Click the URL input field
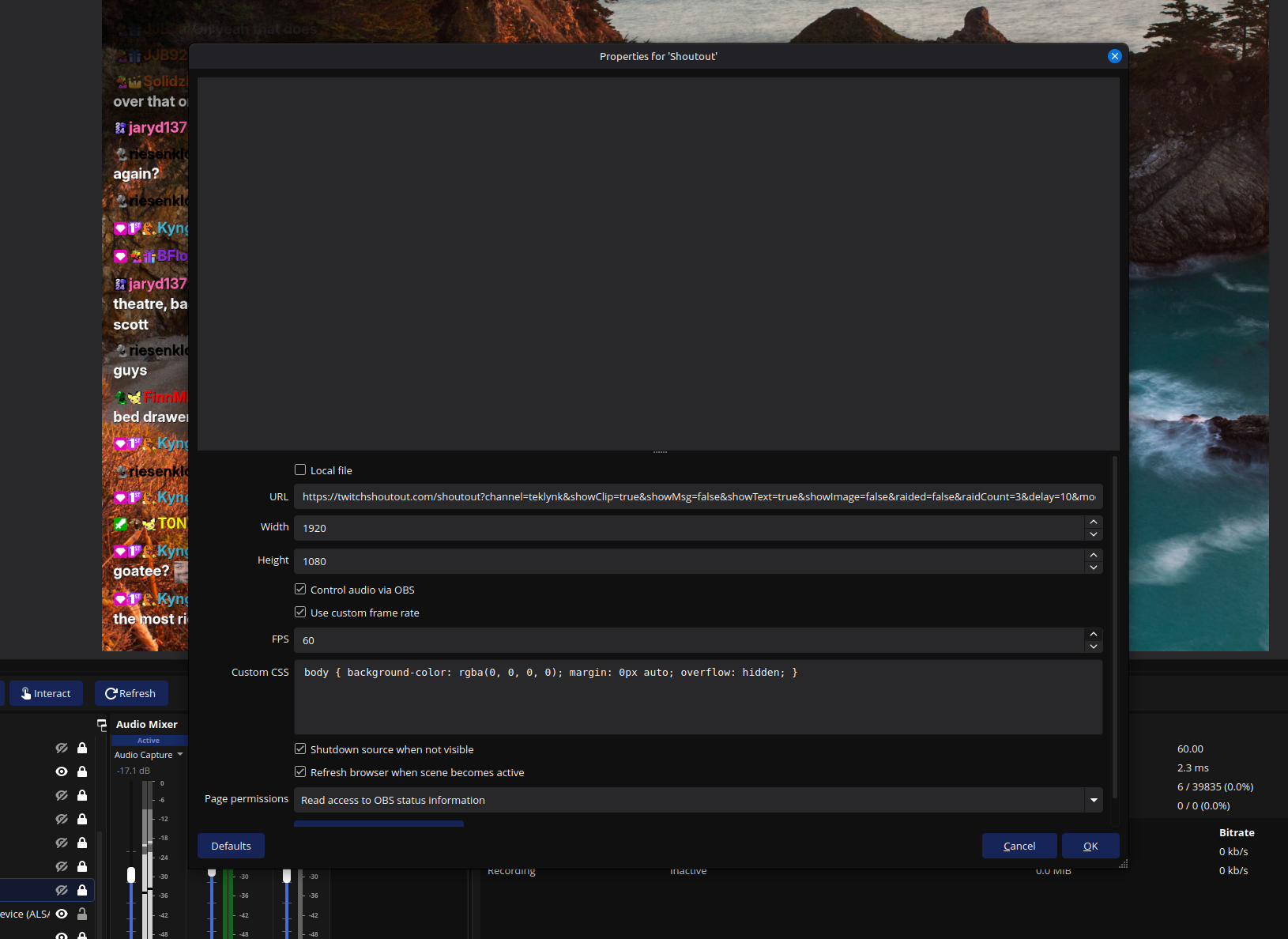Screen dimensions: 1288x939 tap(699, 496)
